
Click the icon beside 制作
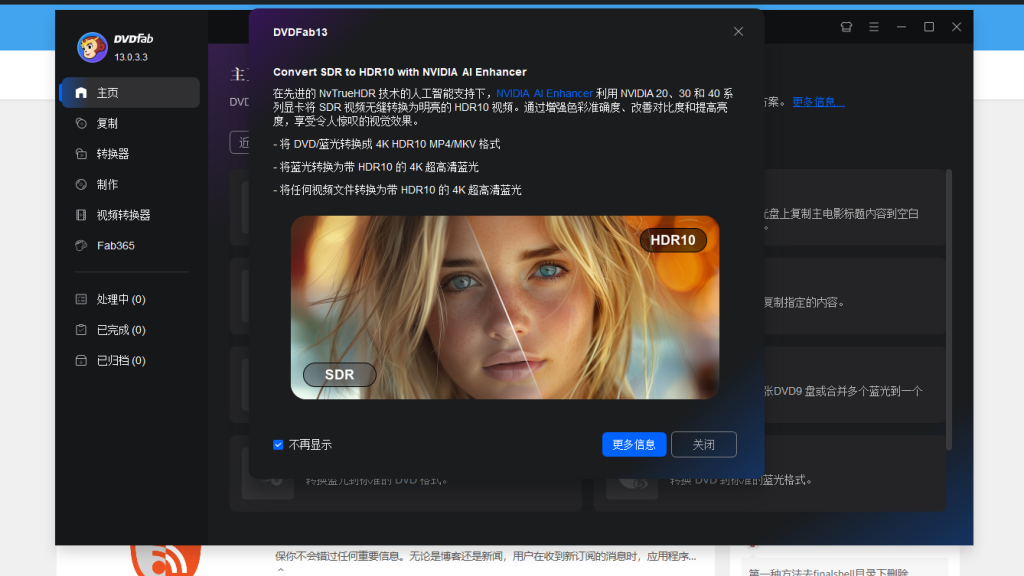coord(81,185)
